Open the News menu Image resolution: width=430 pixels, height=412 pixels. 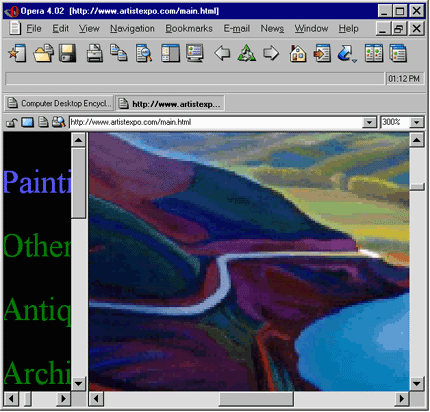(272, 29)
